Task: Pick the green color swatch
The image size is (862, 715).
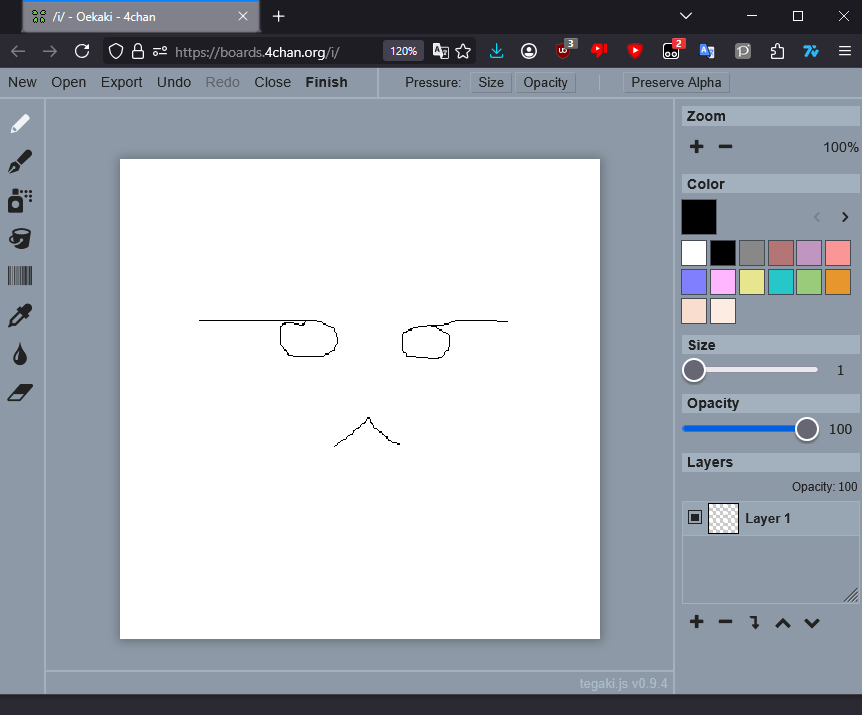Action: 809,282
